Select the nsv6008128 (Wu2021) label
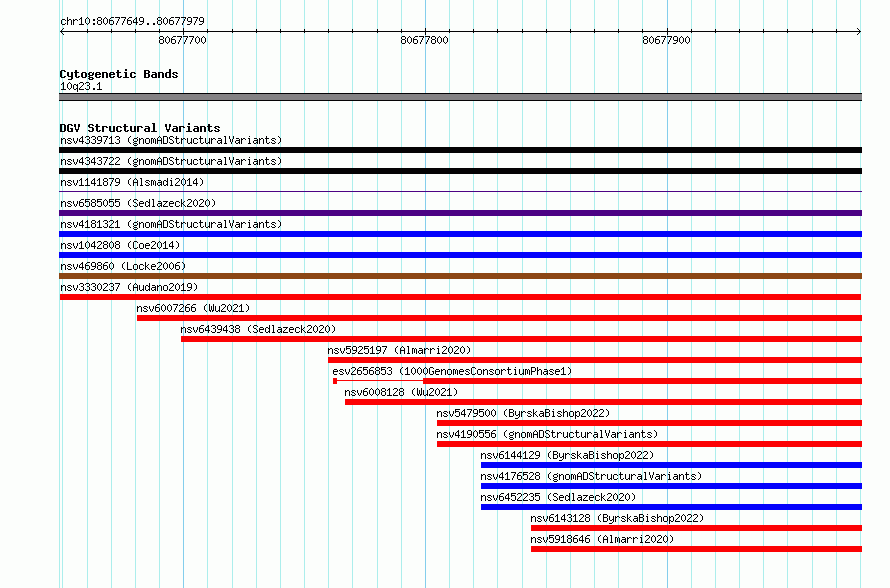This screenshot has height=588, width=890. (x=401, y=392)
